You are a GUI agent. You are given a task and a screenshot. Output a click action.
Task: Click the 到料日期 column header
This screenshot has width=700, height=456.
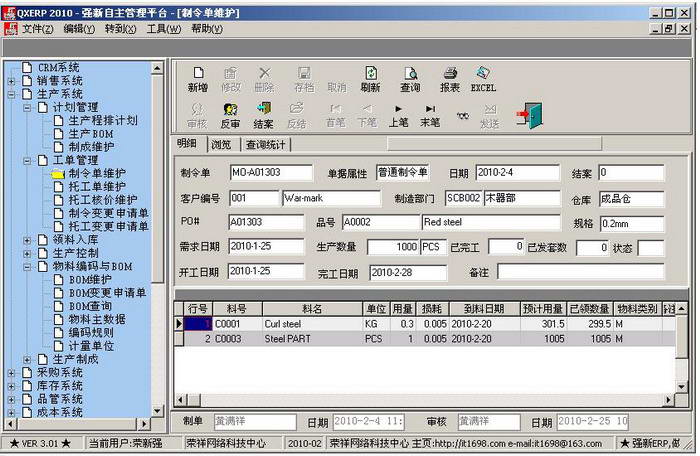click(x=484, y=309)
